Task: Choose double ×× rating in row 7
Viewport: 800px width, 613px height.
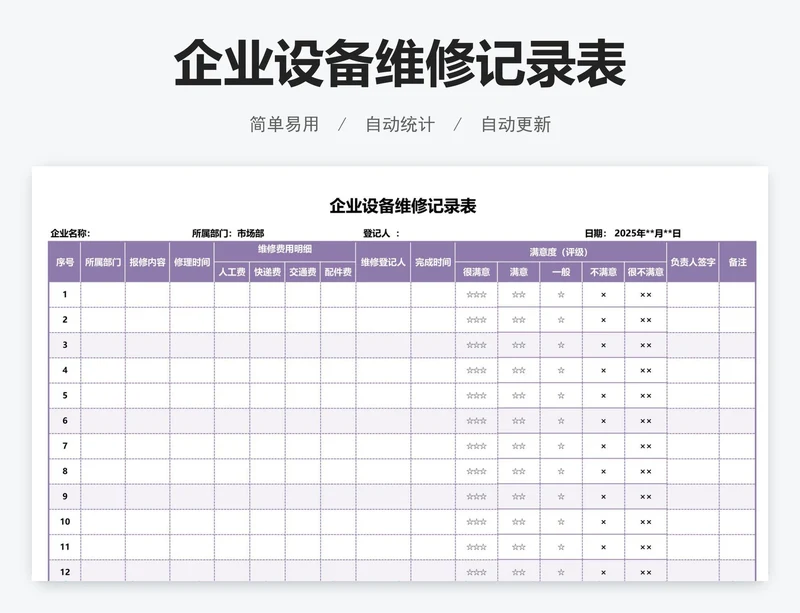Action: [x=645, y=446]
